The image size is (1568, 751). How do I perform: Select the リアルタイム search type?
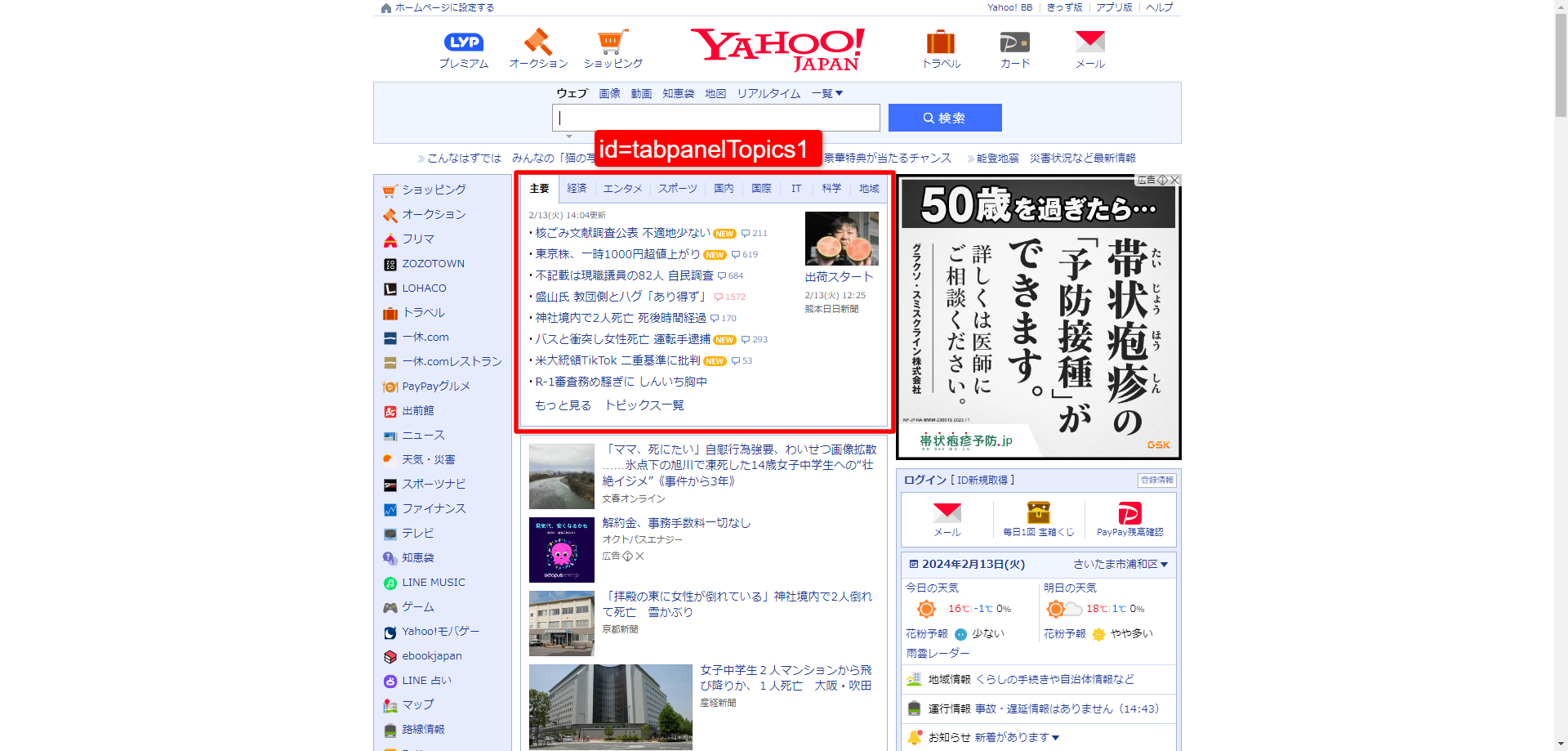(768, 94)
